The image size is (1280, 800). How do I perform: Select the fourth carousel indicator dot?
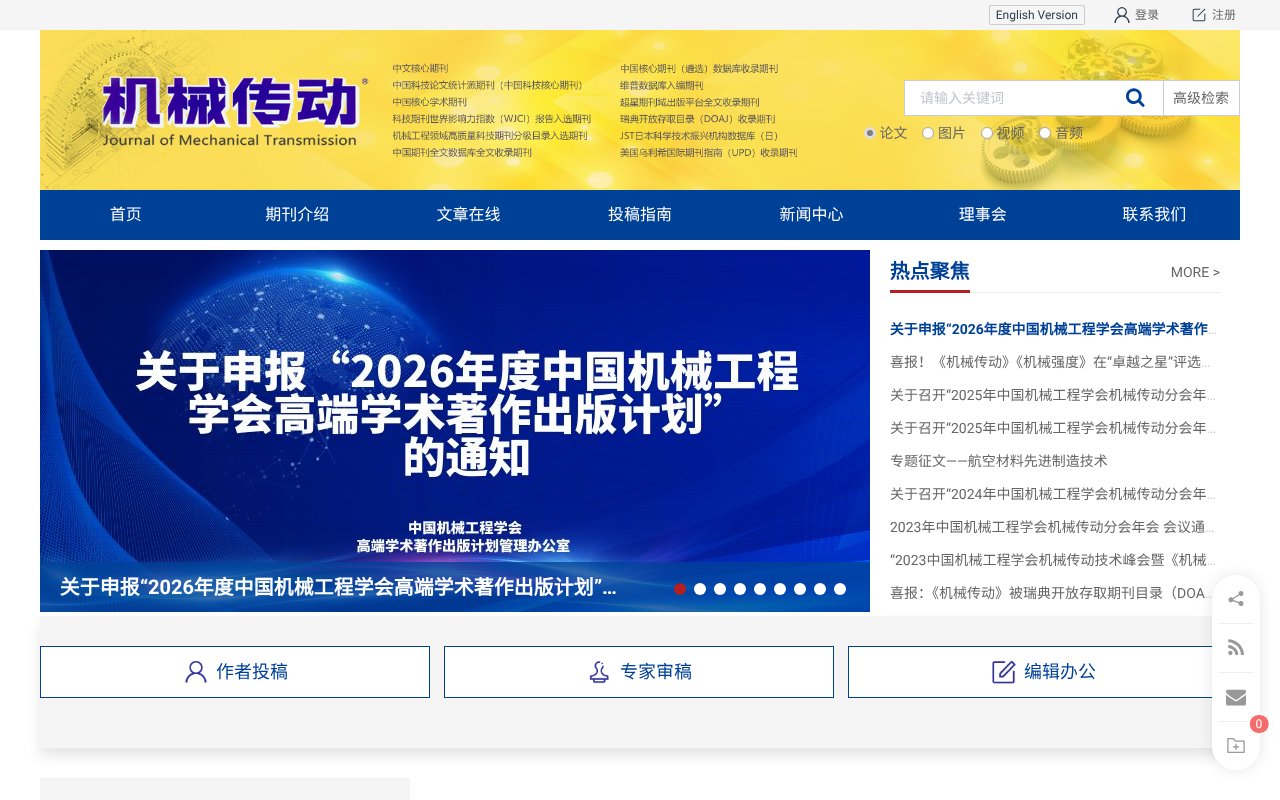click(x=740, y=589)
